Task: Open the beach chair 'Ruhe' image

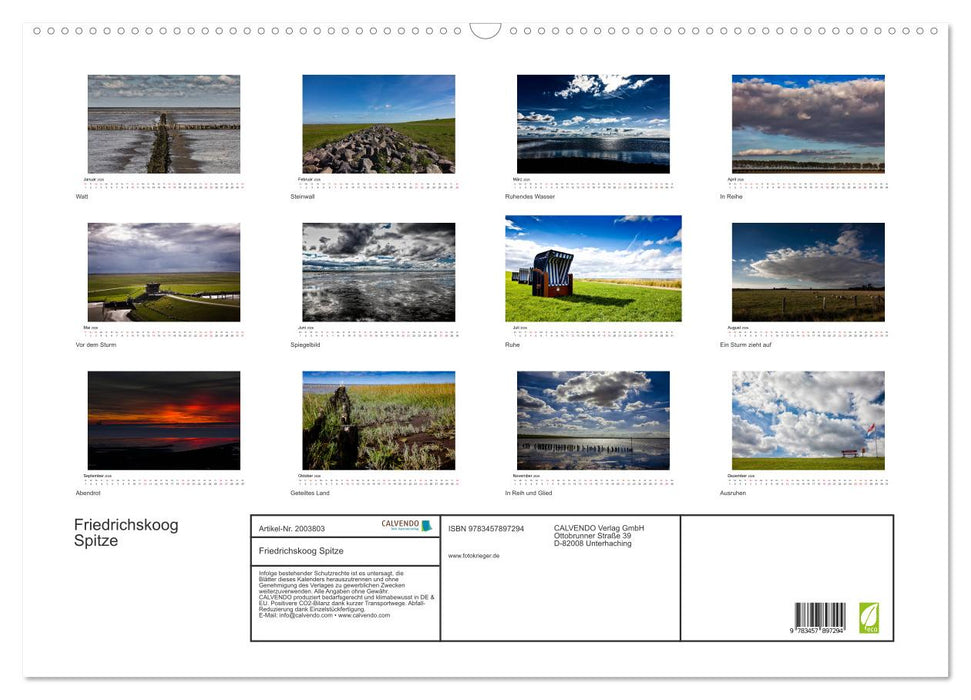Action: click(592, 266)
